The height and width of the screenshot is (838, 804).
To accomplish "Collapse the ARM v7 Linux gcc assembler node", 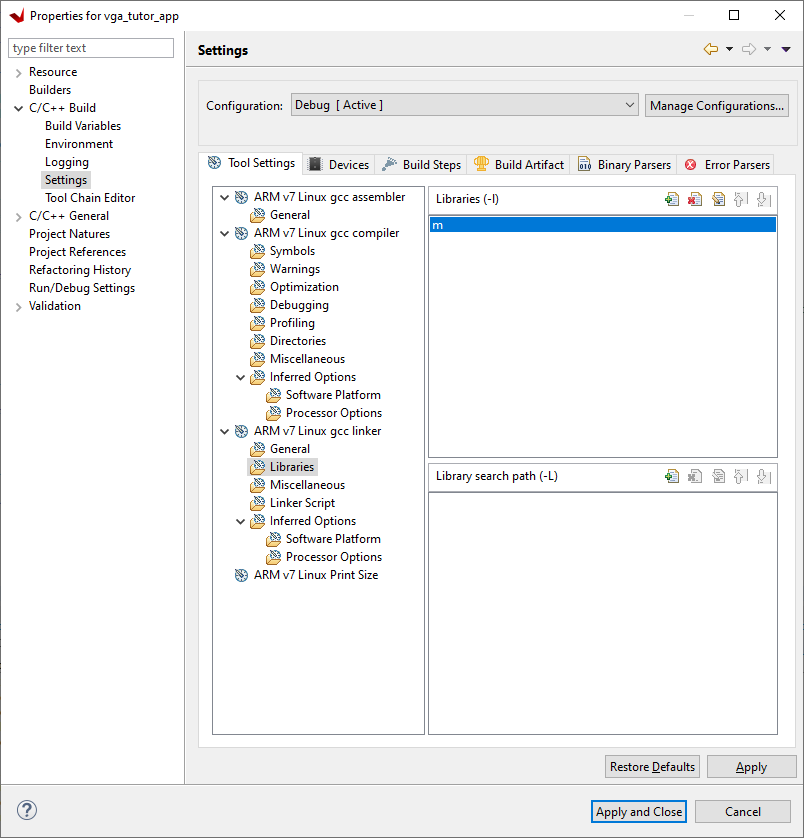I will (225, 198).
